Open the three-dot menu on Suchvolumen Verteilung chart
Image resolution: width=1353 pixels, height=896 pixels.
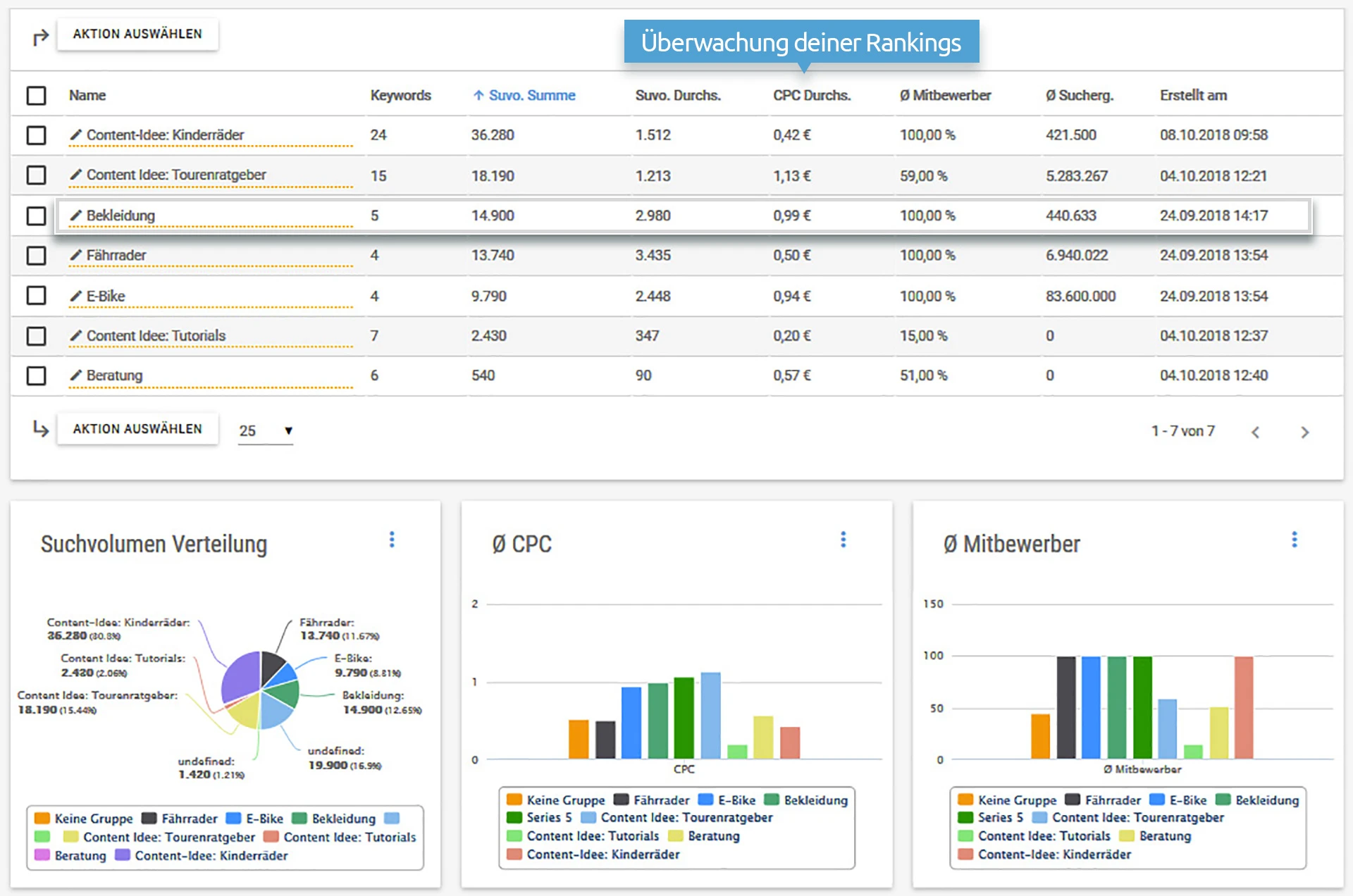click(x=392, y=540)
